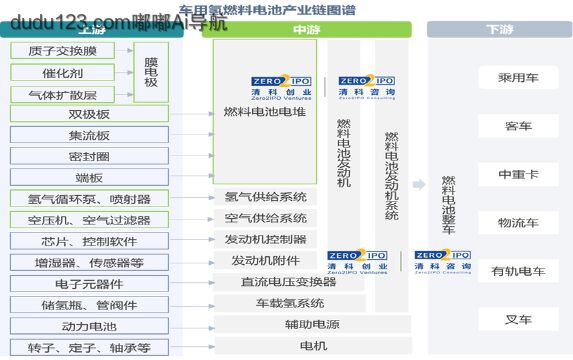Select the 下游 gray header tab

499,29
